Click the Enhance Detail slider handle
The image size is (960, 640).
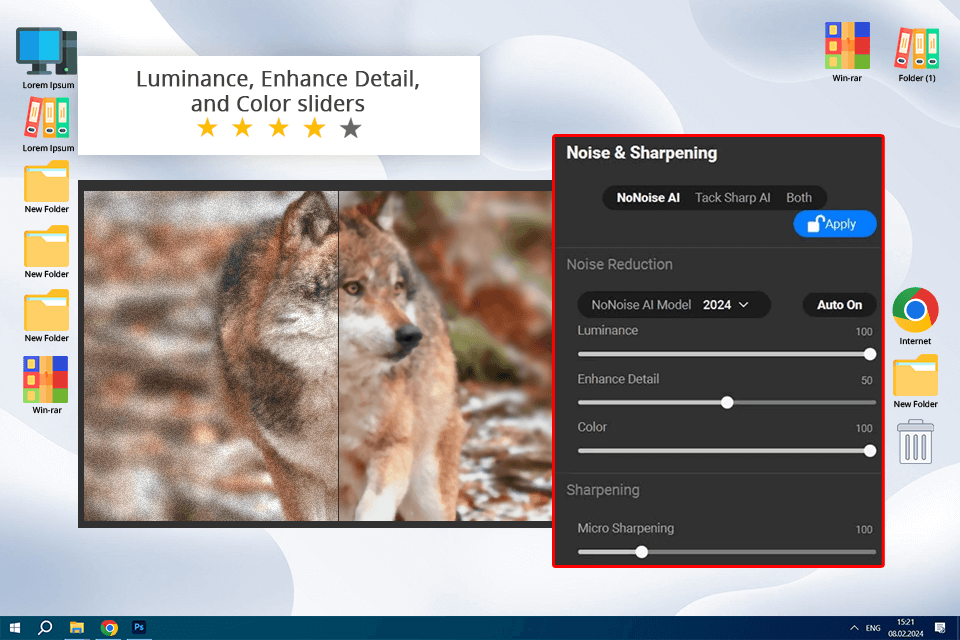[x=727, y=402]
